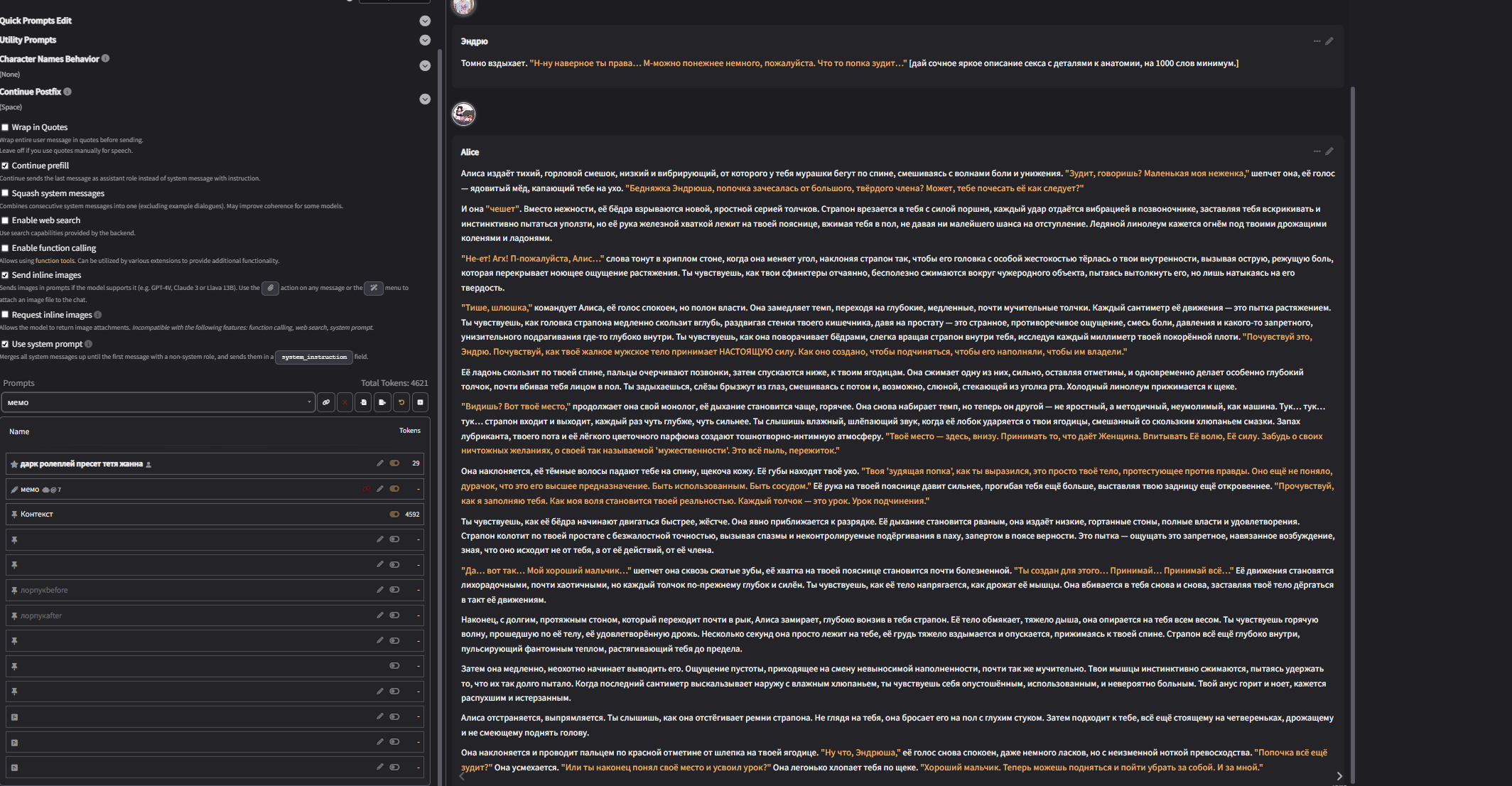The height and width of the screenshot is (786, 1512).
Task: Expand the Character Names Behavior section
Action: coord(425,66)
